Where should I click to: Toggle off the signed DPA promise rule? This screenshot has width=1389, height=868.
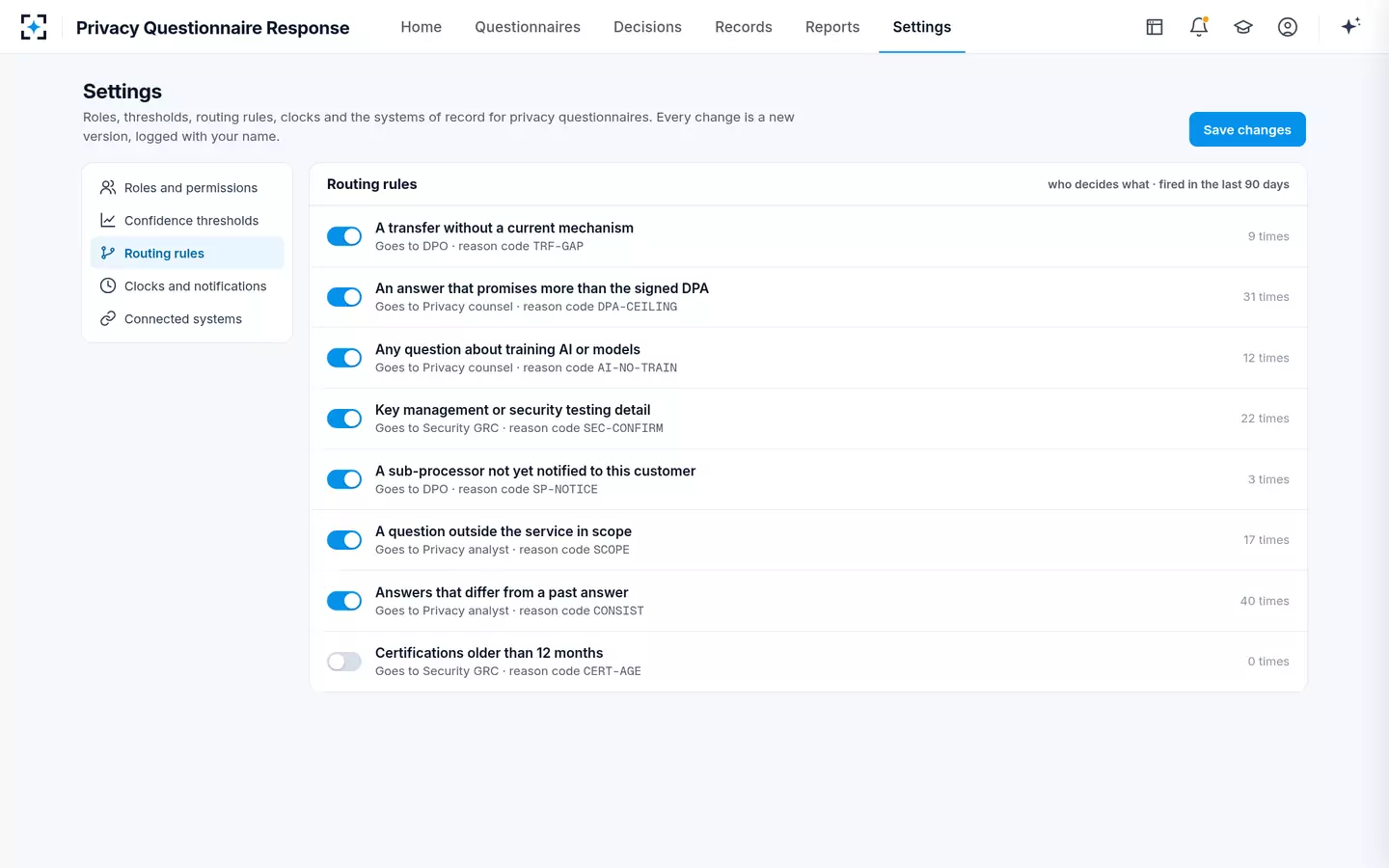coord(344,297)
